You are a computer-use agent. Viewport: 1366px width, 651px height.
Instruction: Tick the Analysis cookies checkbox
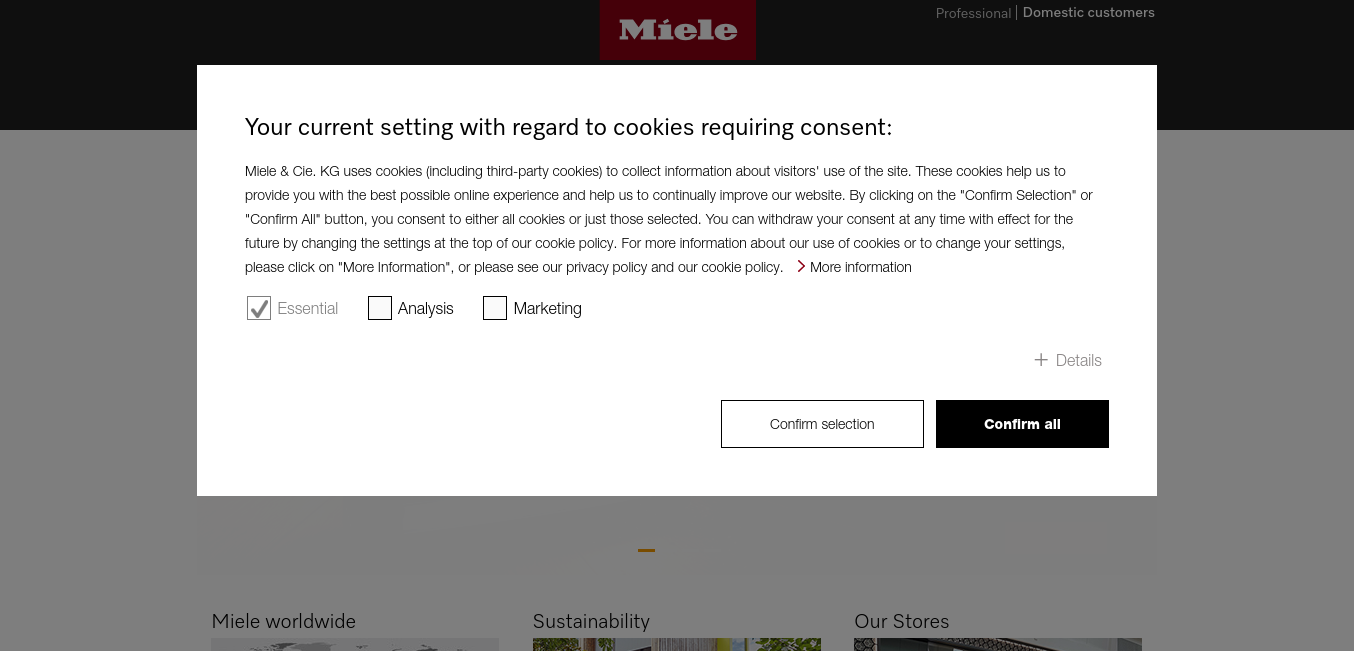(379, 308)
